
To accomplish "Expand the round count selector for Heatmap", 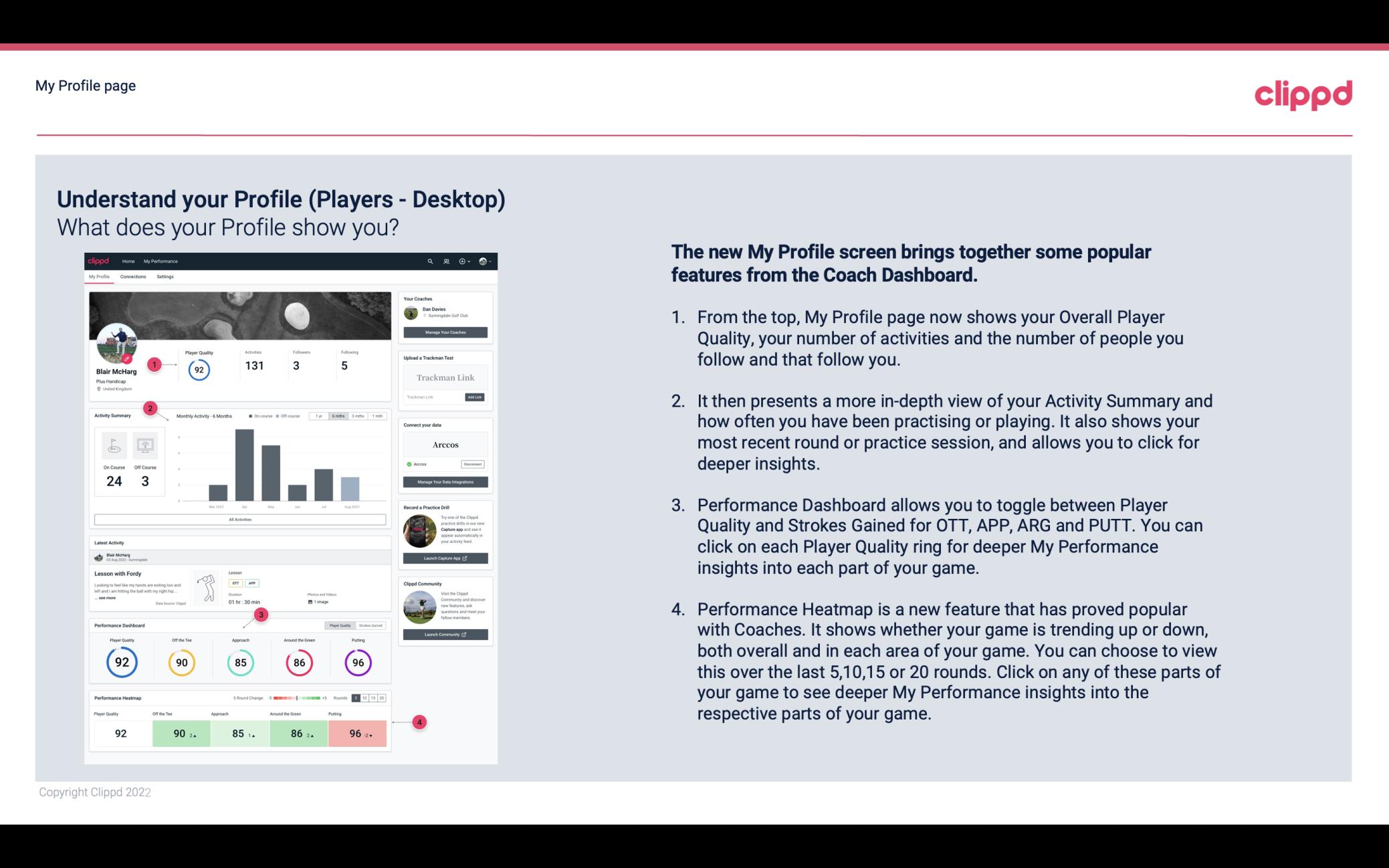I will point(371,698).
